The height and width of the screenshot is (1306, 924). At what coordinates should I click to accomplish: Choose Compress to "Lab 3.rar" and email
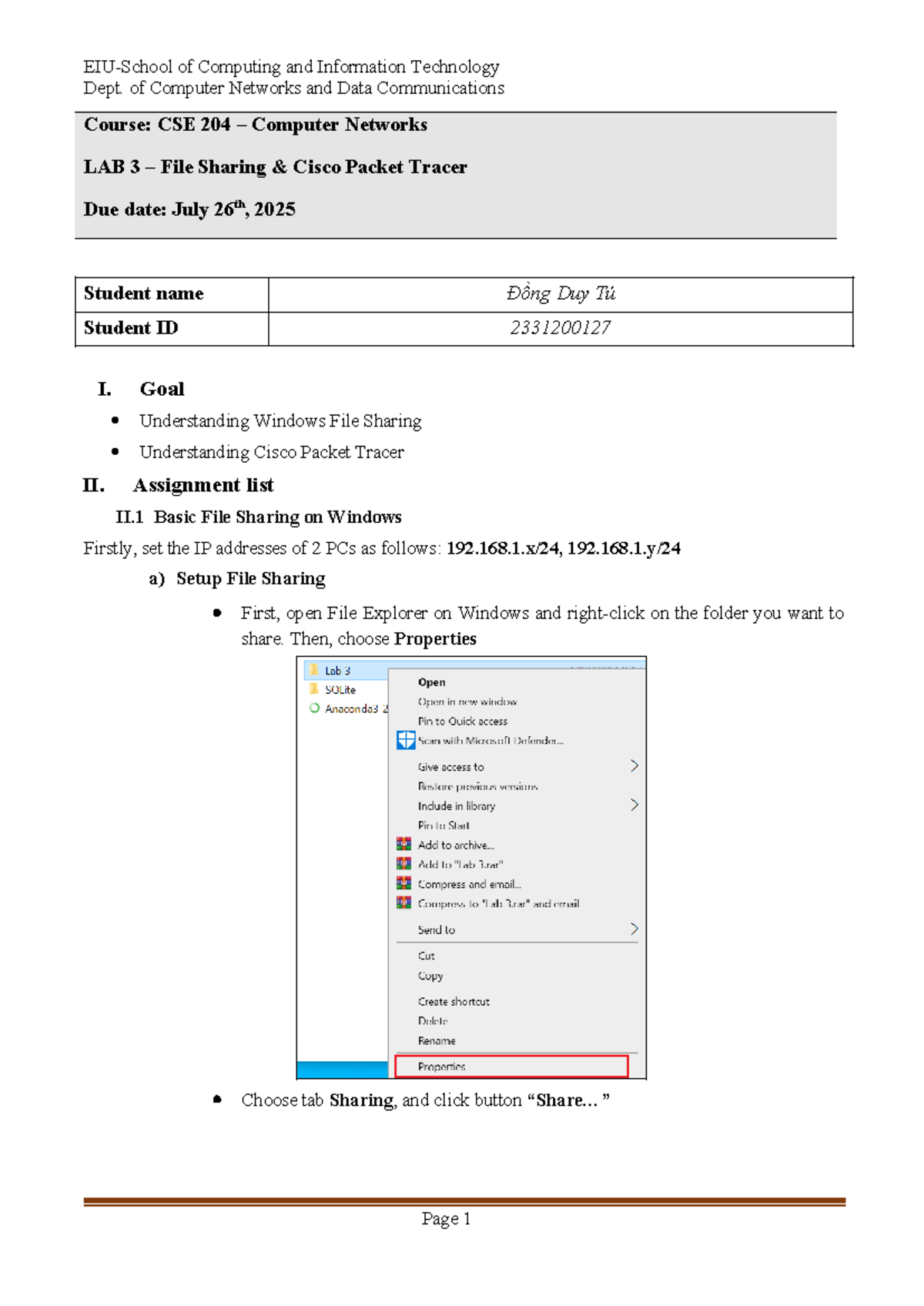click(498, 904)
